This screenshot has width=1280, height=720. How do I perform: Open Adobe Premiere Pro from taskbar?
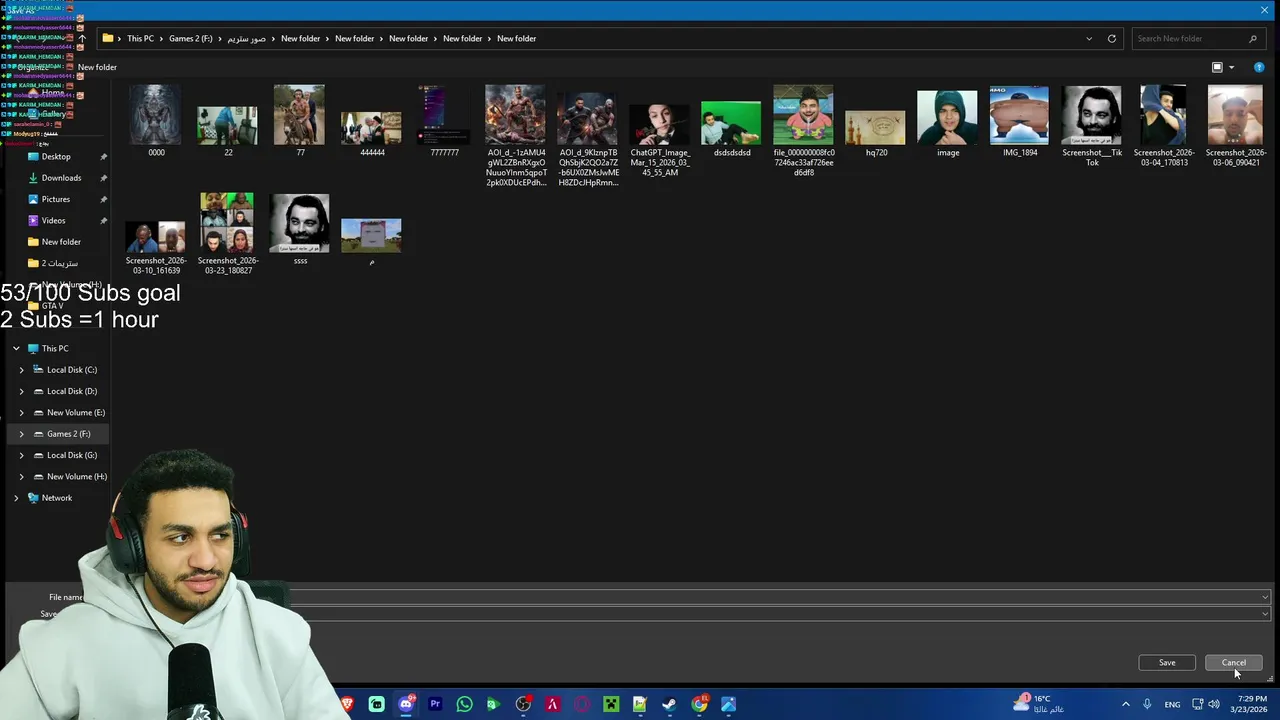[x=435, y=704]
